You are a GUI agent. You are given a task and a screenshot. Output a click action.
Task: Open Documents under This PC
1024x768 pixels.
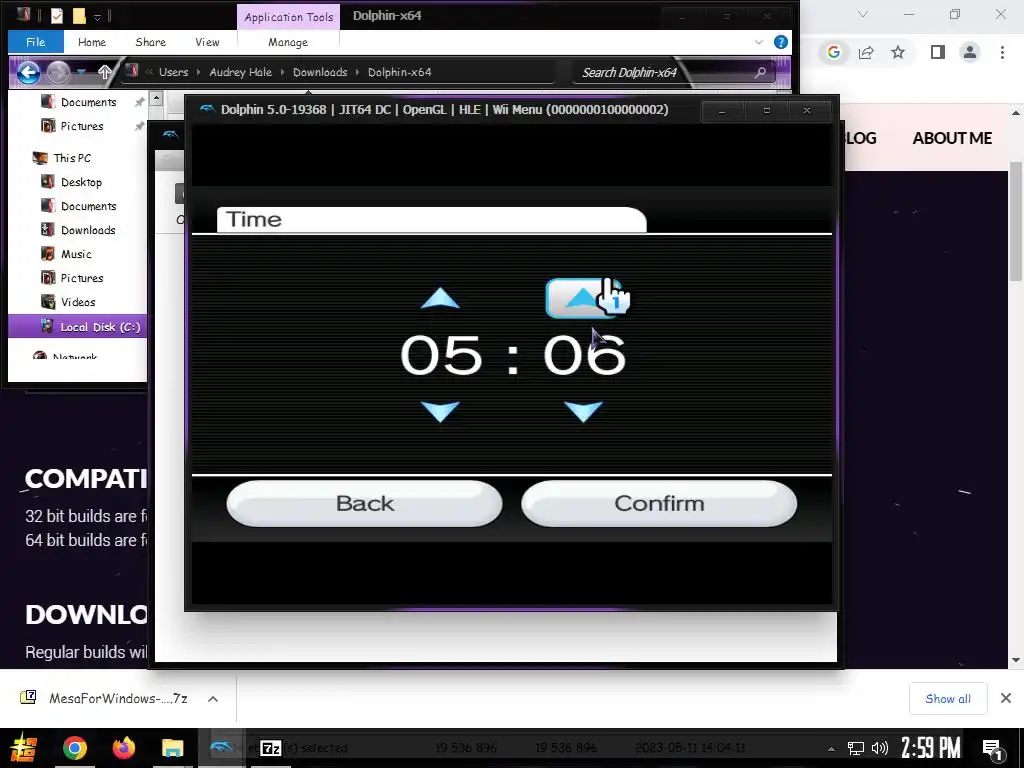88,206
